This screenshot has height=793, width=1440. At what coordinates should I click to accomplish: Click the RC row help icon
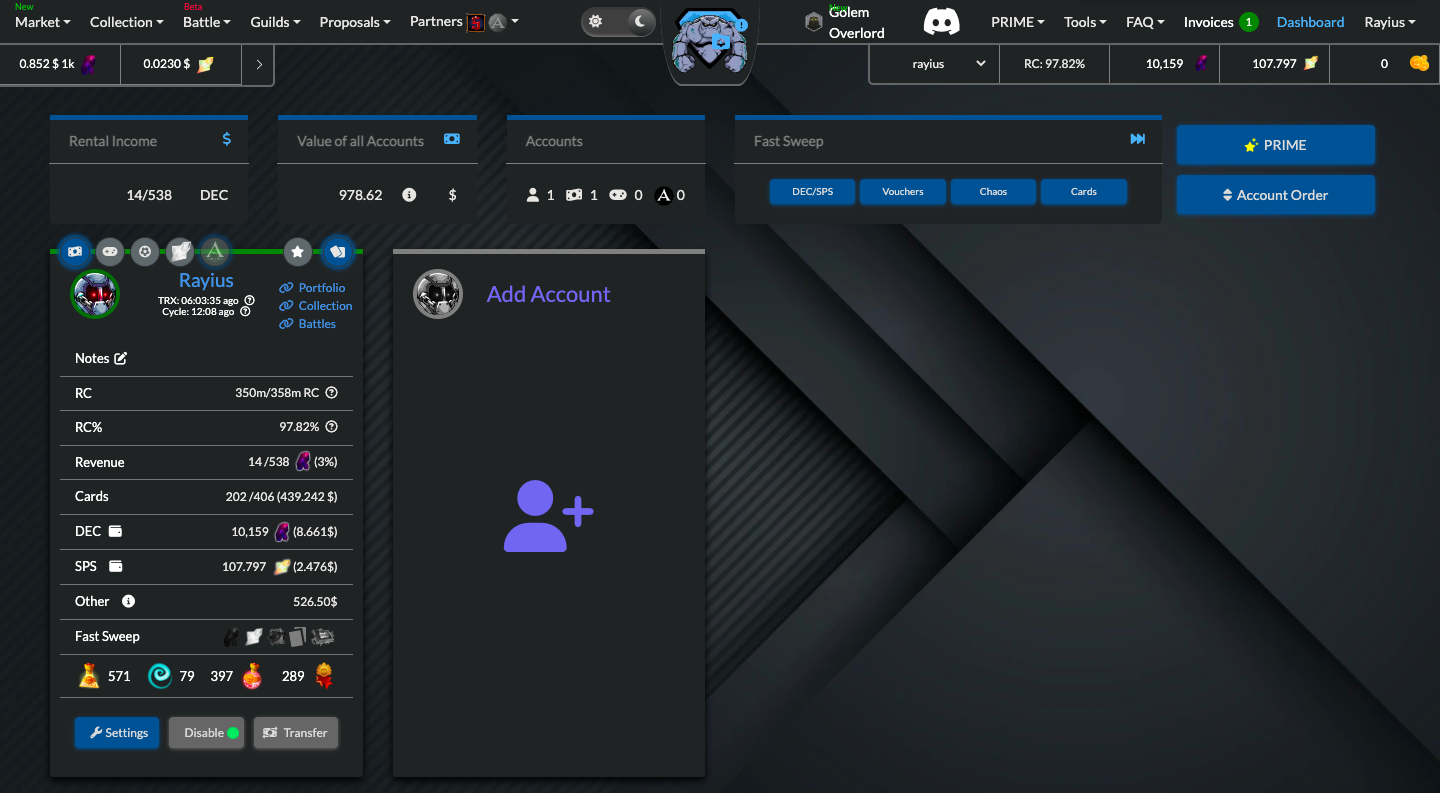tap(332, 393)
